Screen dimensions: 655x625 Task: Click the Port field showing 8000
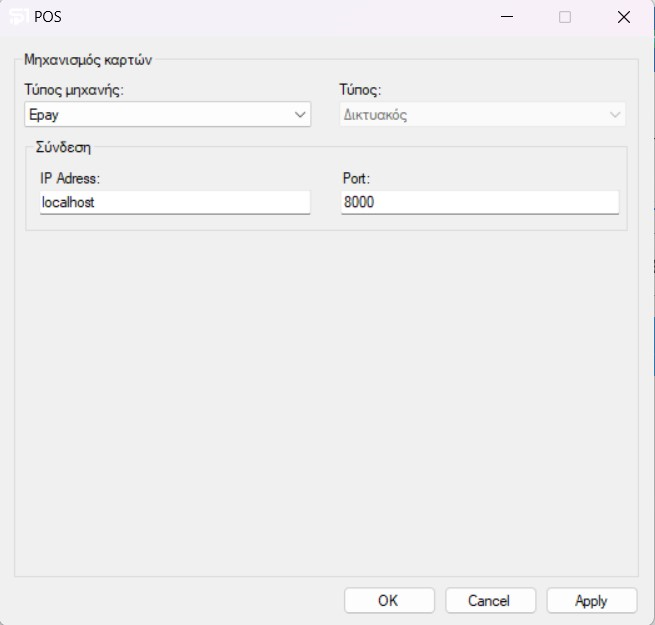pyautogui.click(x=479, y=202)
